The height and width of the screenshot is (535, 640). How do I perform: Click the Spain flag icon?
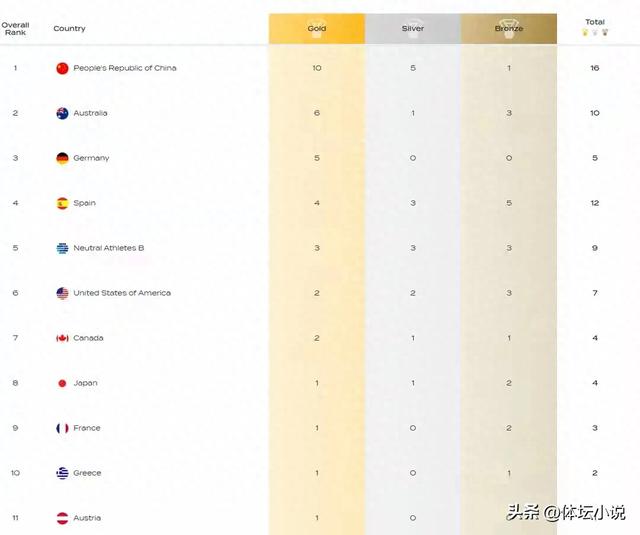[62, 203]
